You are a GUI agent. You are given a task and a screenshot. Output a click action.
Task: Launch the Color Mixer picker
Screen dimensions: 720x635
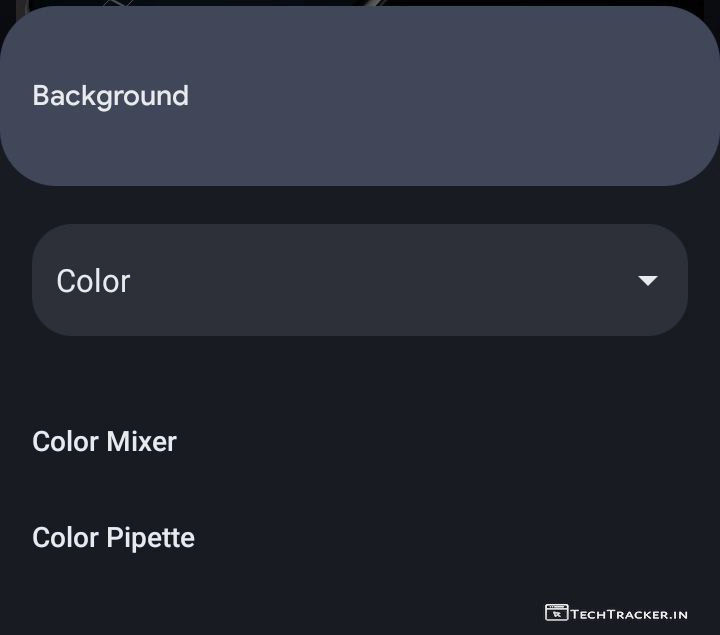pyautogui.click(x=104, y=441)
